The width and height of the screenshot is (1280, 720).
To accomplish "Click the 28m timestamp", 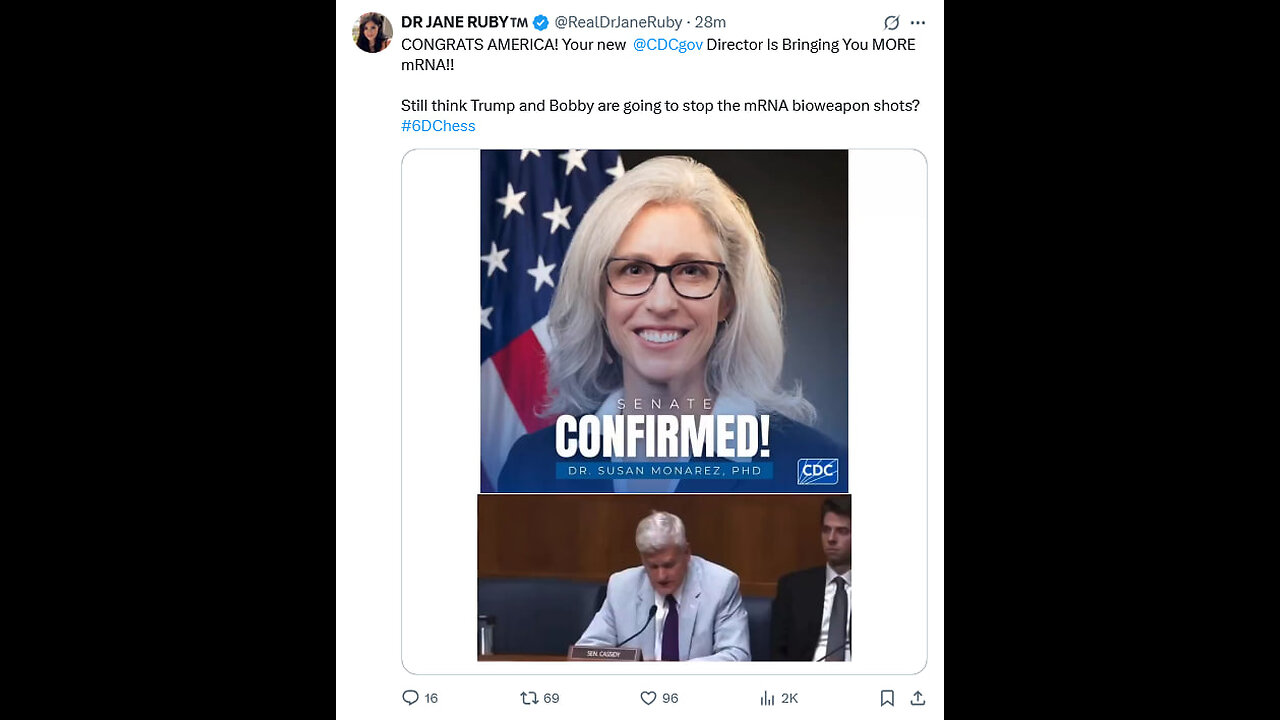I will (710, 22).
